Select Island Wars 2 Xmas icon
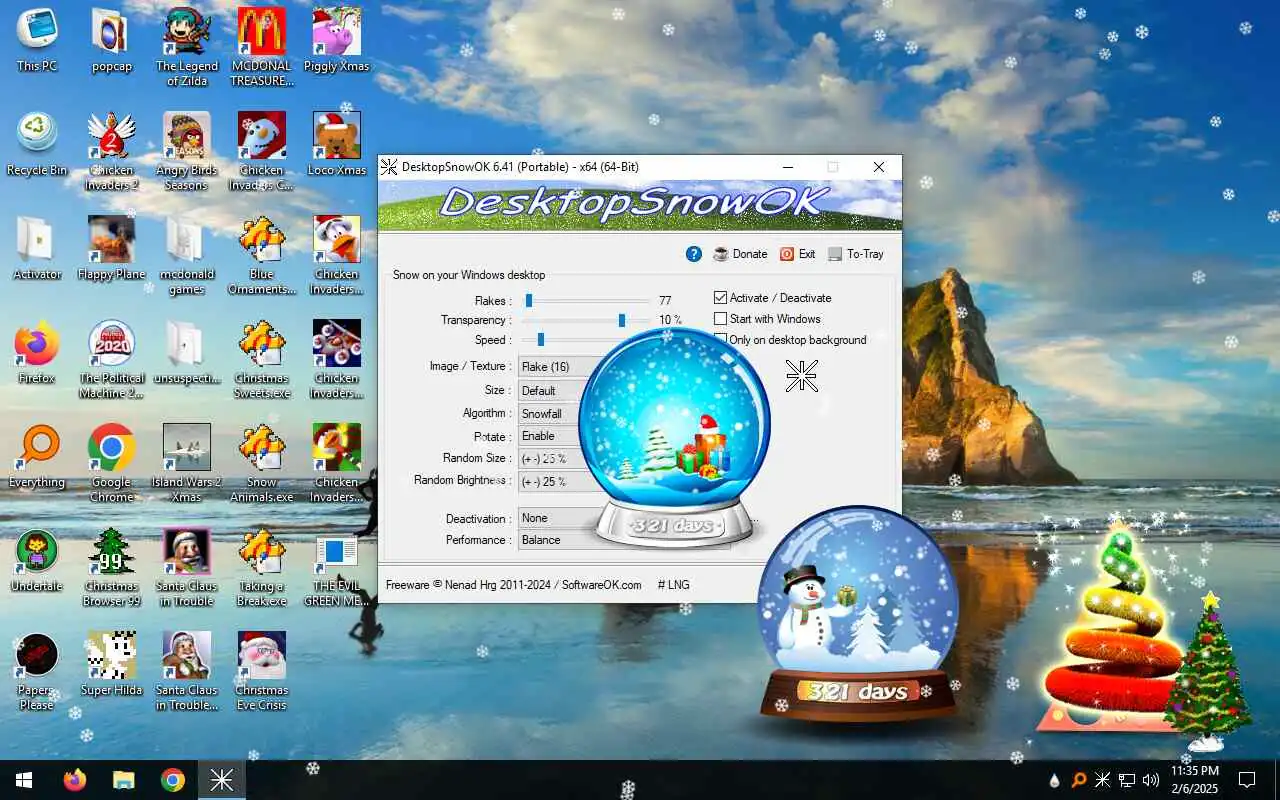This screenshot has width=1280, height=800. click(x=186, y=464)
